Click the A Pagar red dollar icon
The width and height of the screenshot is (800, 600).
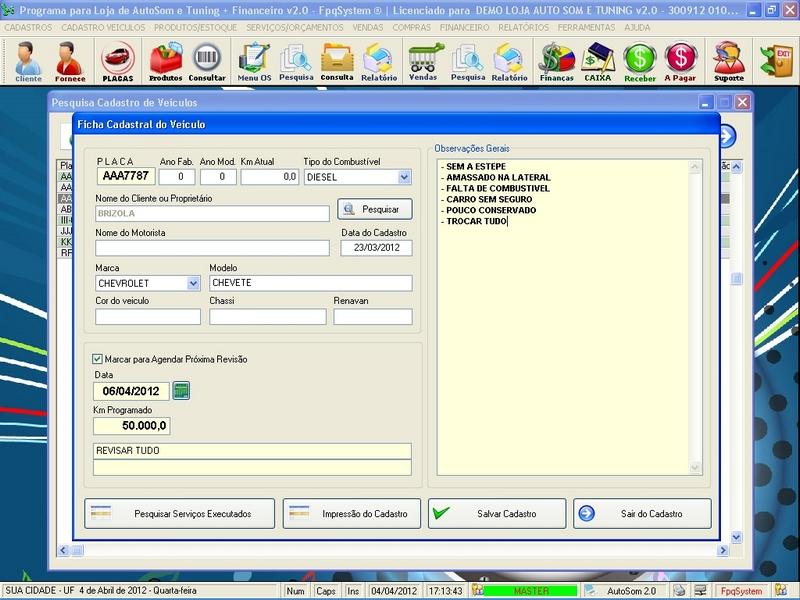point(680,61)
